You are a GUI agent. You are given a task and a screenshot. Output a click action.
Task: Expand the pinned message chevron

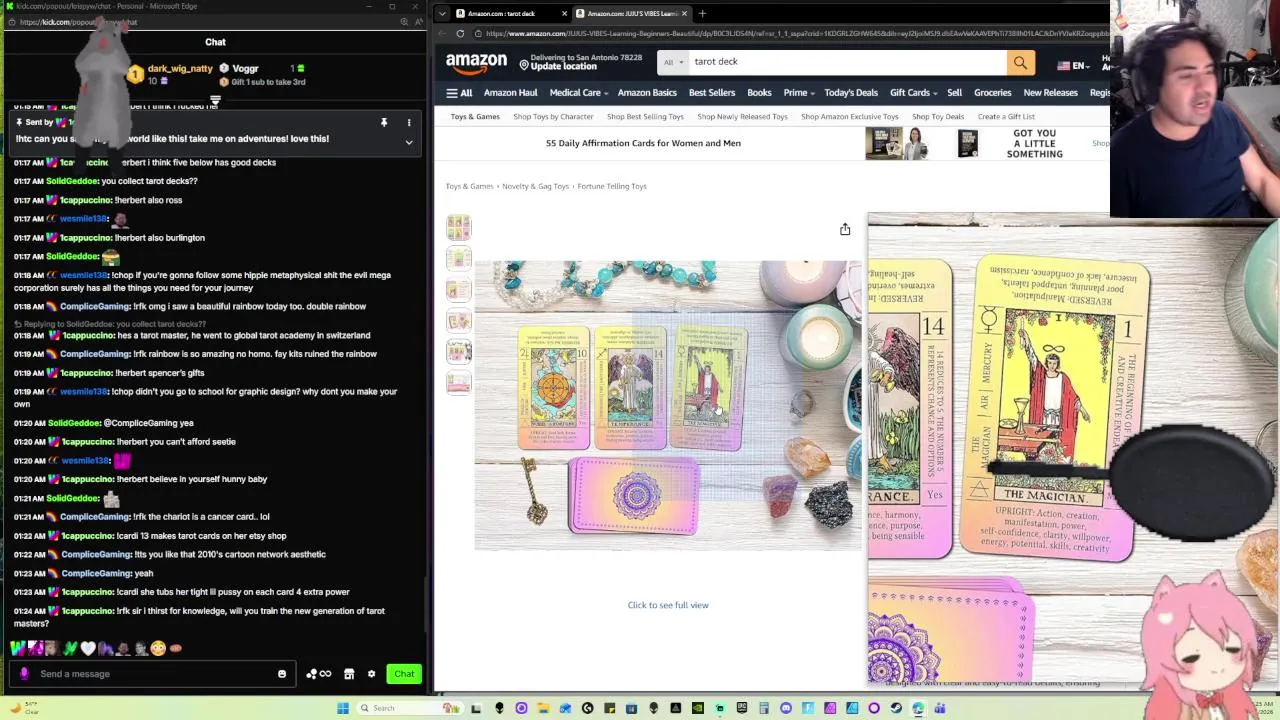[x=408, y=142]
